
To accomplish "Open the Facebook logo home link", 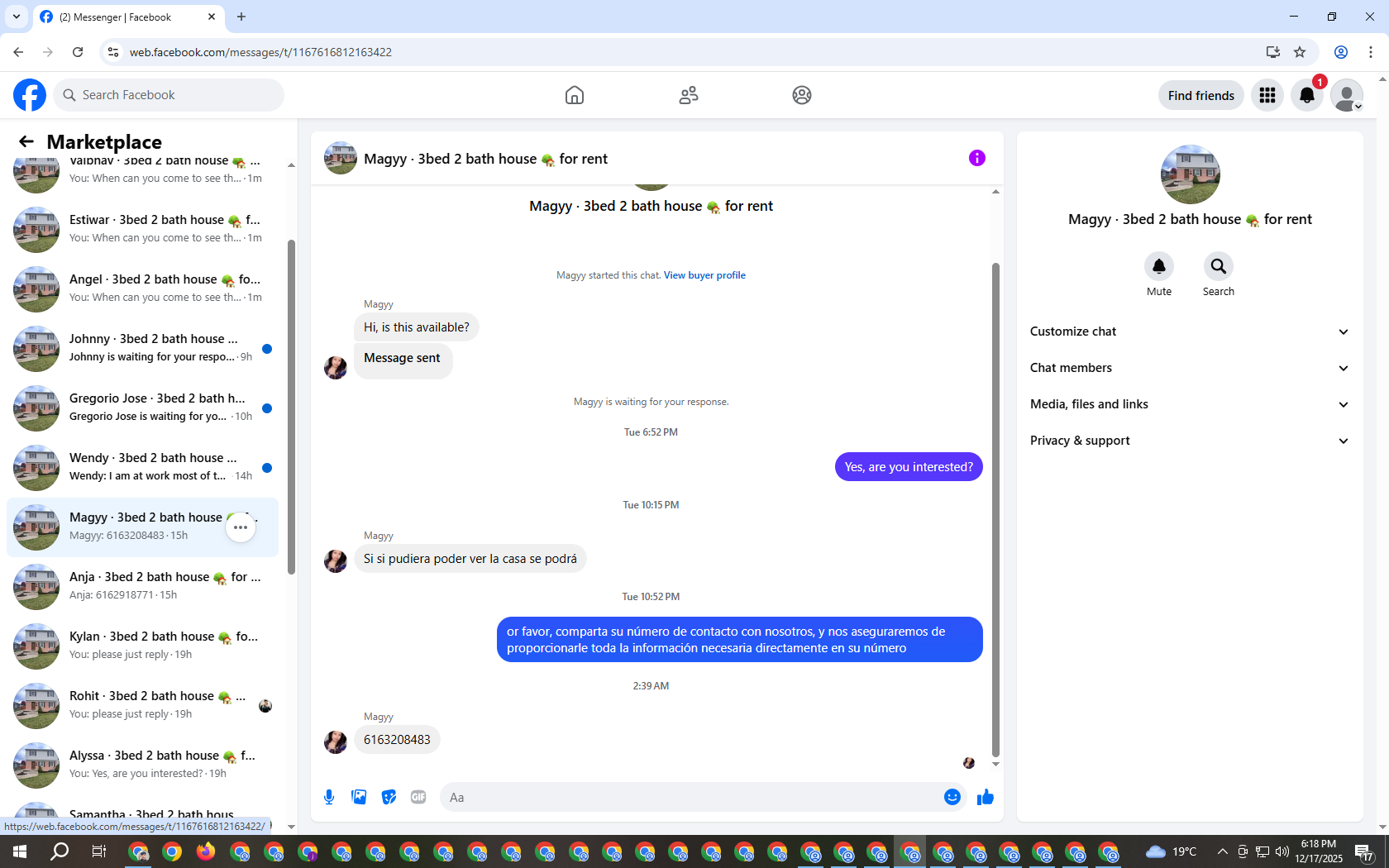I will (x=30, y=95).
